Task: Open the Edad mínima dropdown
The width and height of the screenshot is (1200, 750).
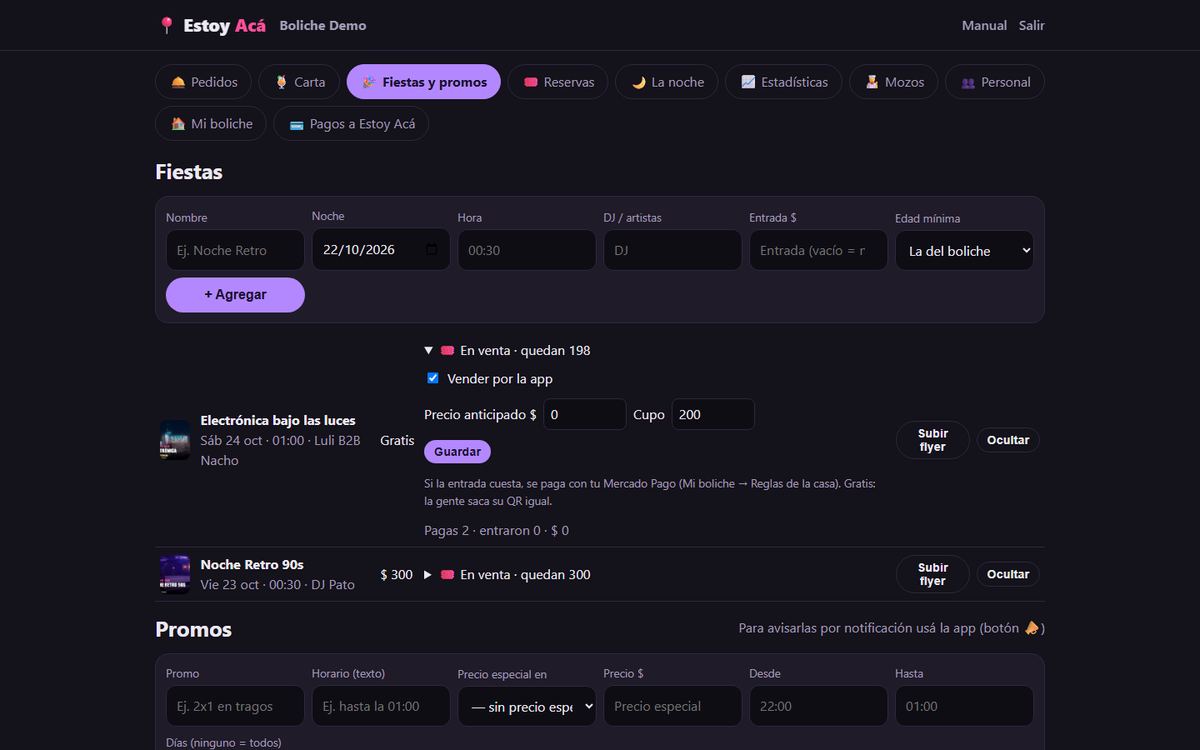Action: coord(964,251)
